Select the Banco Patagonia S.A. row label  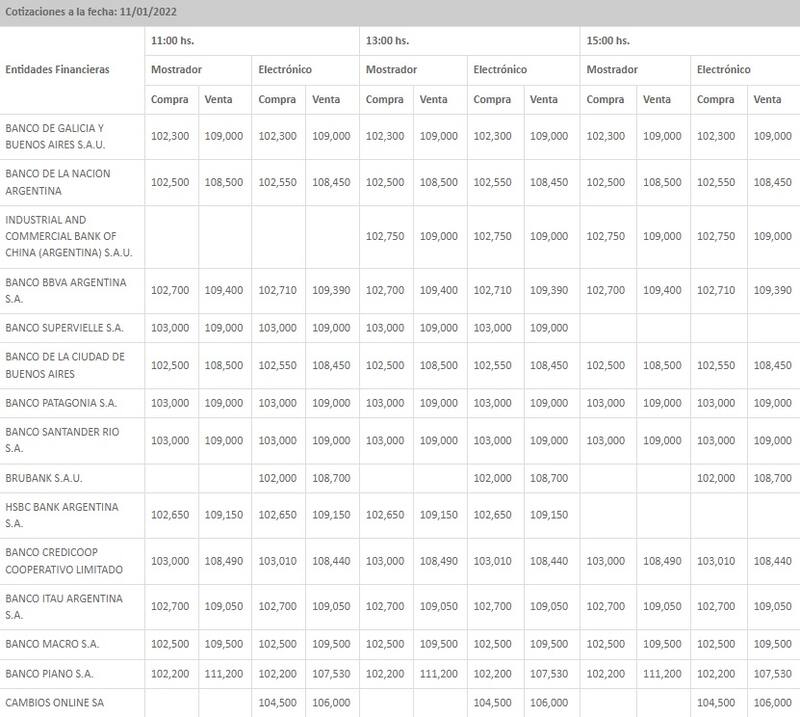(62, 403)
